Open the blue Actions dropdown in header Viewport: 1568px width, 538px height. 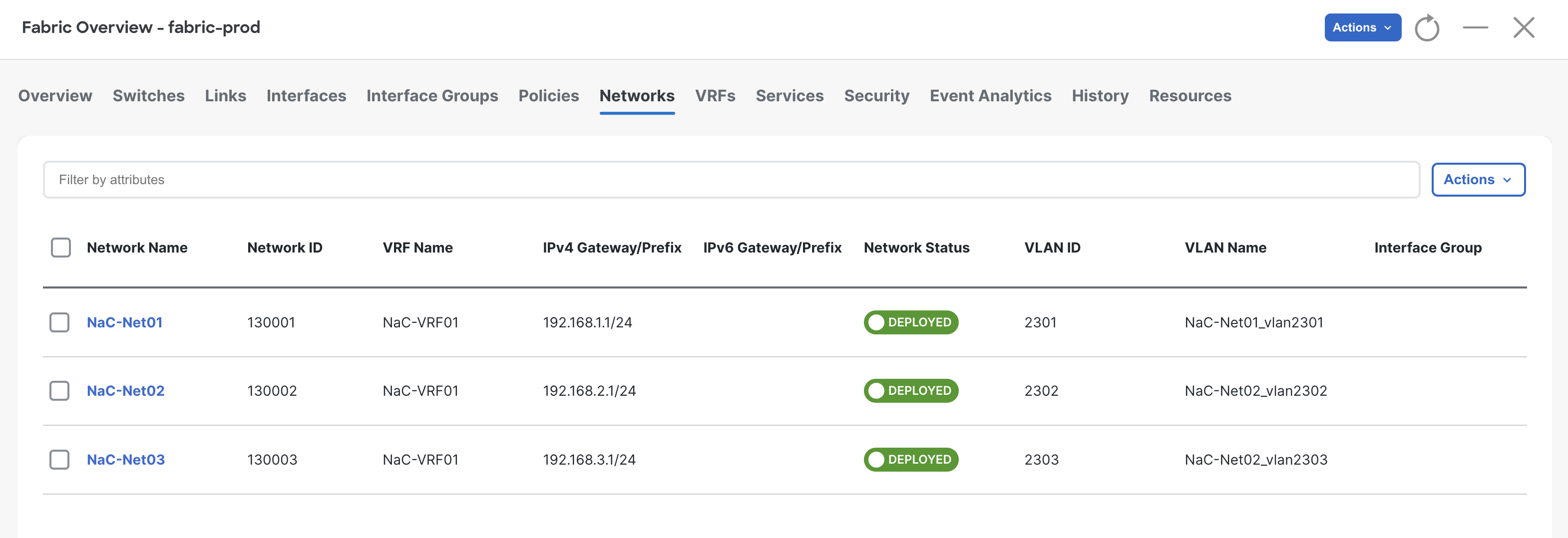(1362, 27)
